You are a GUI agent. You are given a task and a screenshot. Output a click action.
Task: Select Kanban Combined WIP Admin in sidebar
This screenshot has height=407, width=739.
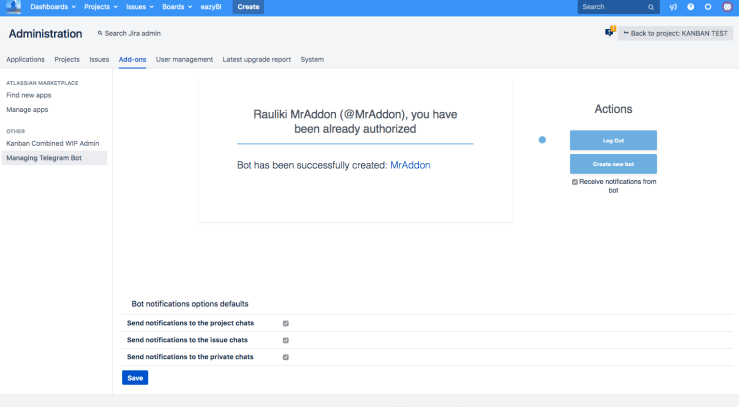[x=52, y=143]
